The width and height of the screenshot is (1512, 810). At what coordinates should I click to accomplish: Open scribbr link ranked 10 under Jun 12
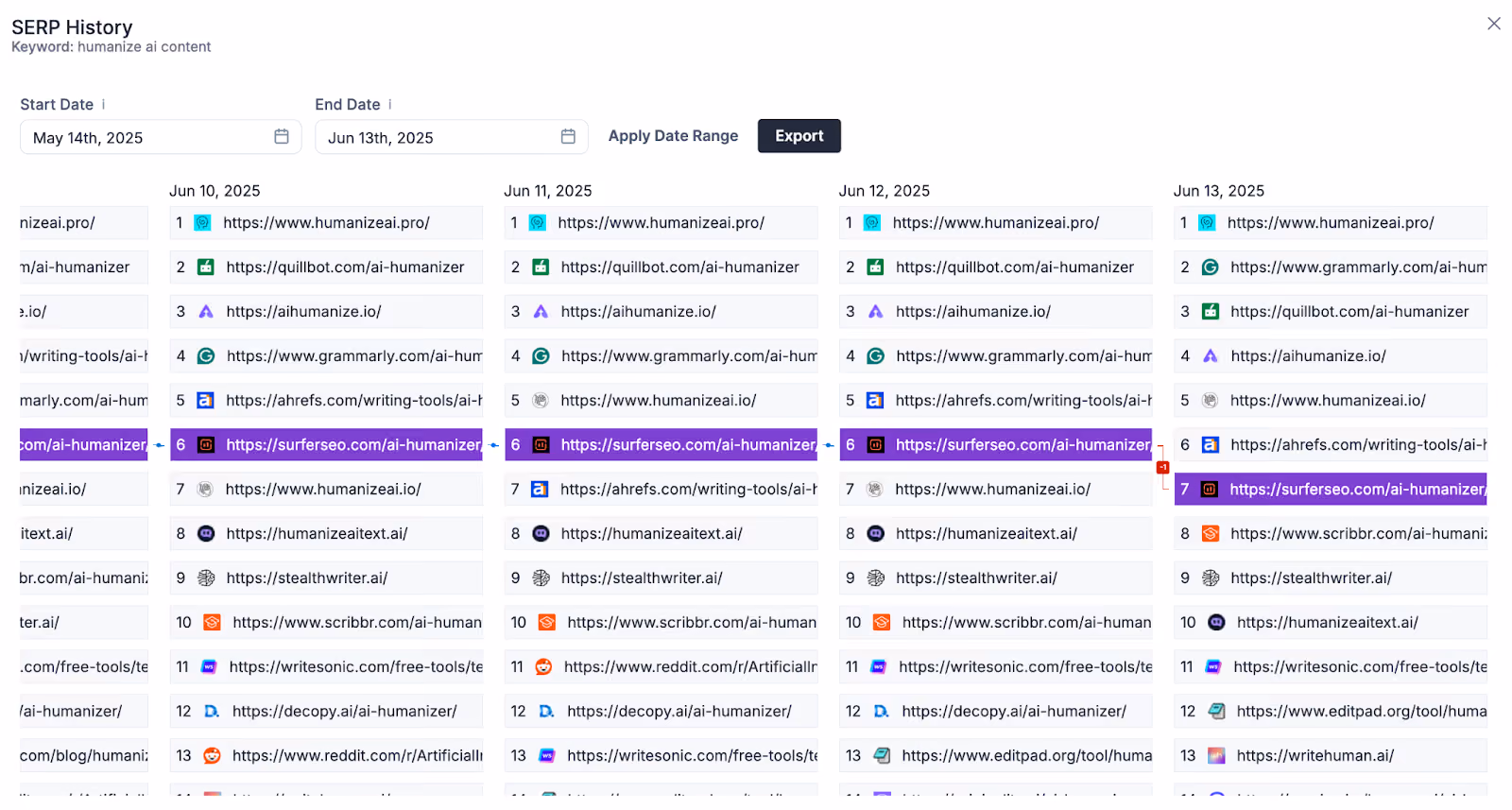tap(1026, 623)
